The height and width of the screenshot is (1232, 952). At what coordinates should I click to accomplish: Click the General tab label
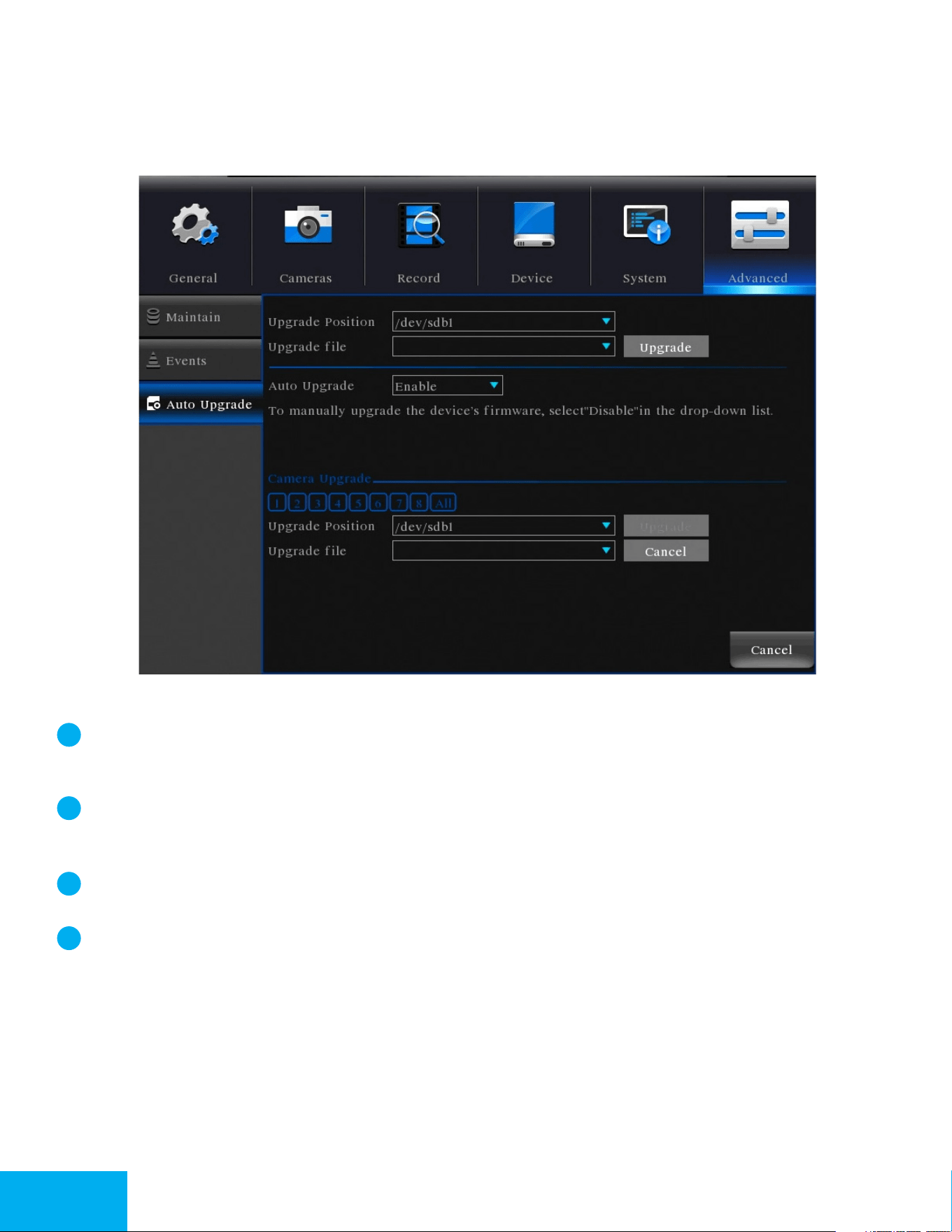[193, 278]
